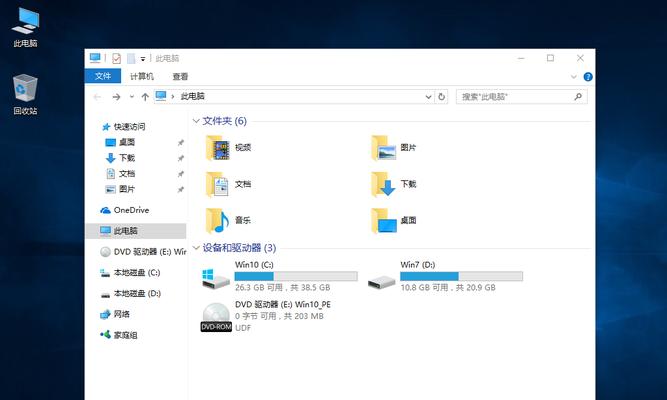
Task: Open the DVD-ROM drive (E:) Win10_PE
Action: click(214, 316)
